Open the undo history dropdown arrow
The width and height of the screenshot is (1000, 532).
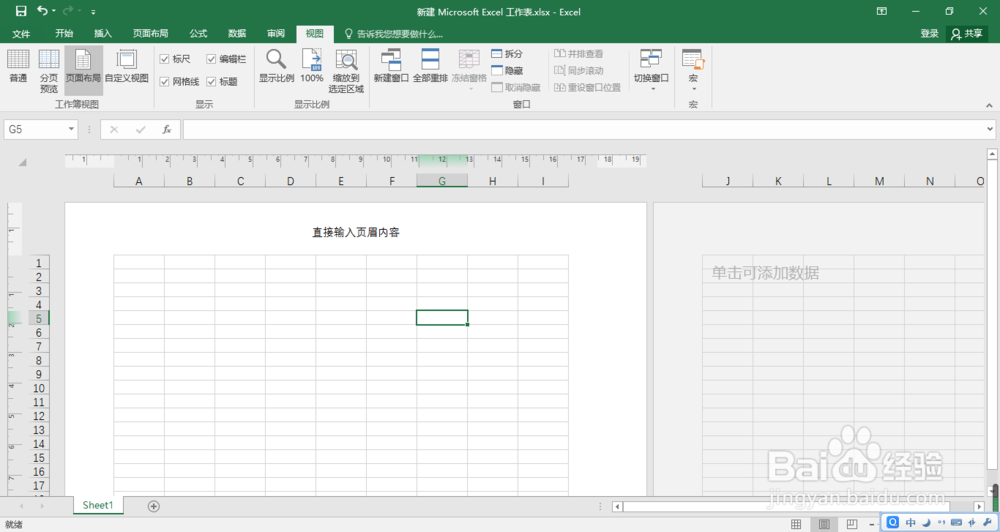coord(54,11)
